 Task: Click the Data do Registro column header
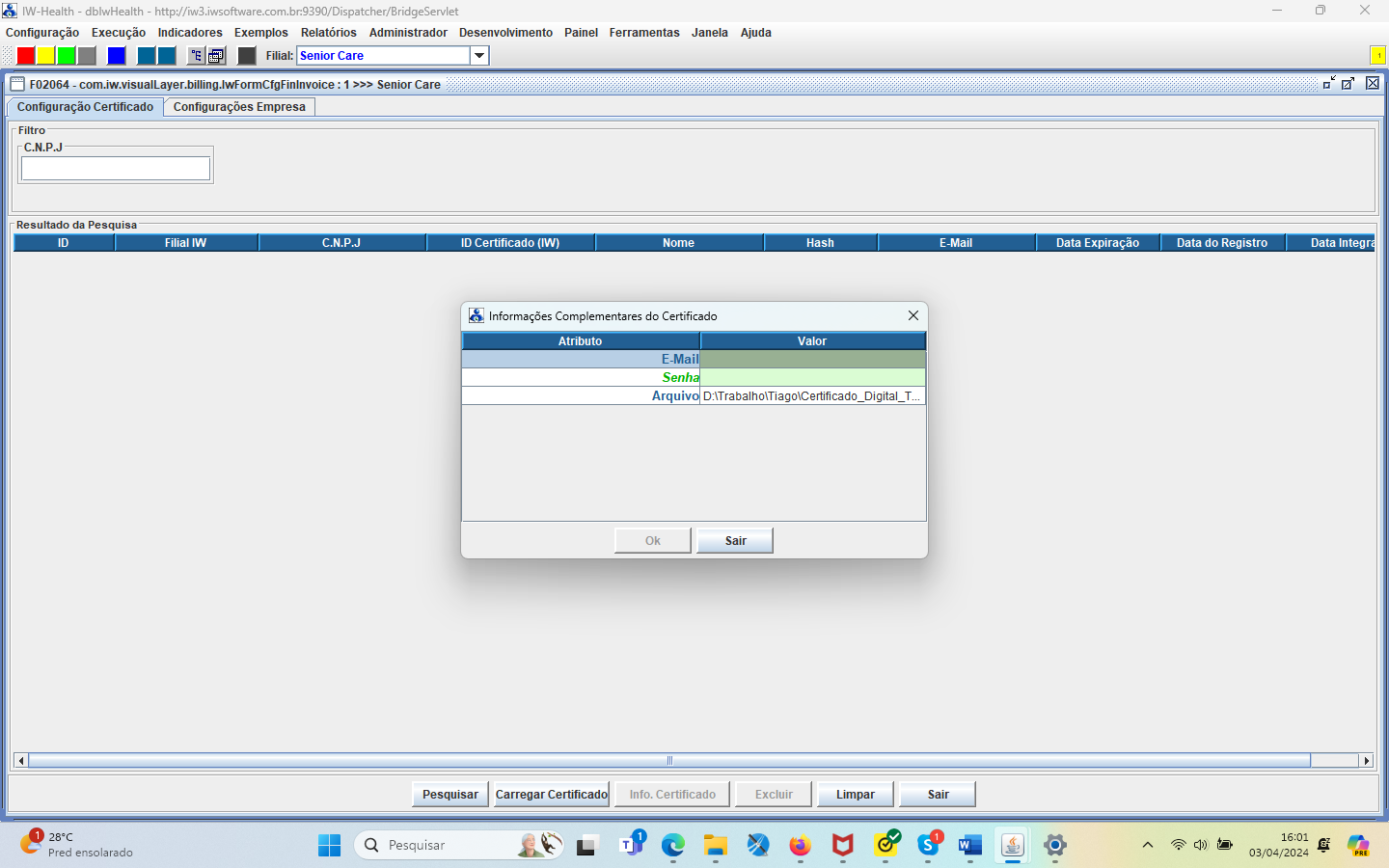coord(1222,243)
